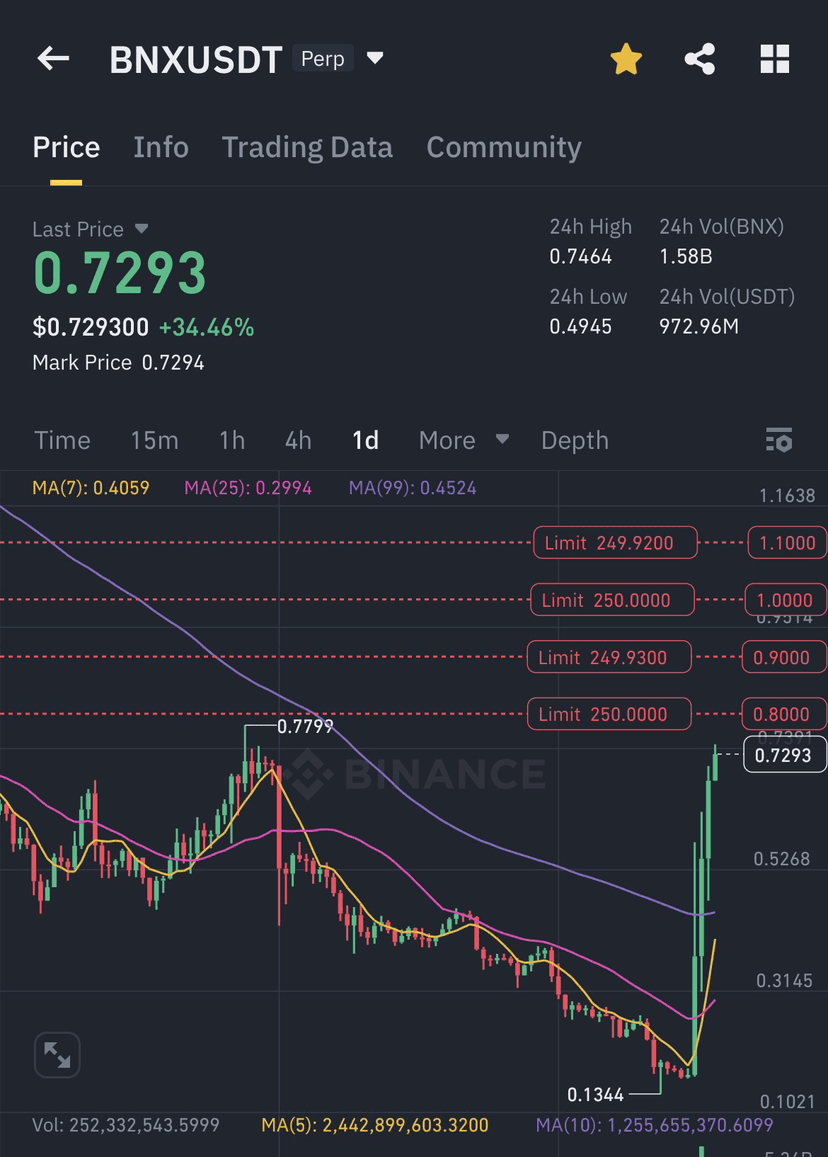This screenshot has width=828, height=1157.
Task: Tap the 24h High value 0.7464
Action: (x=581, y=256)
